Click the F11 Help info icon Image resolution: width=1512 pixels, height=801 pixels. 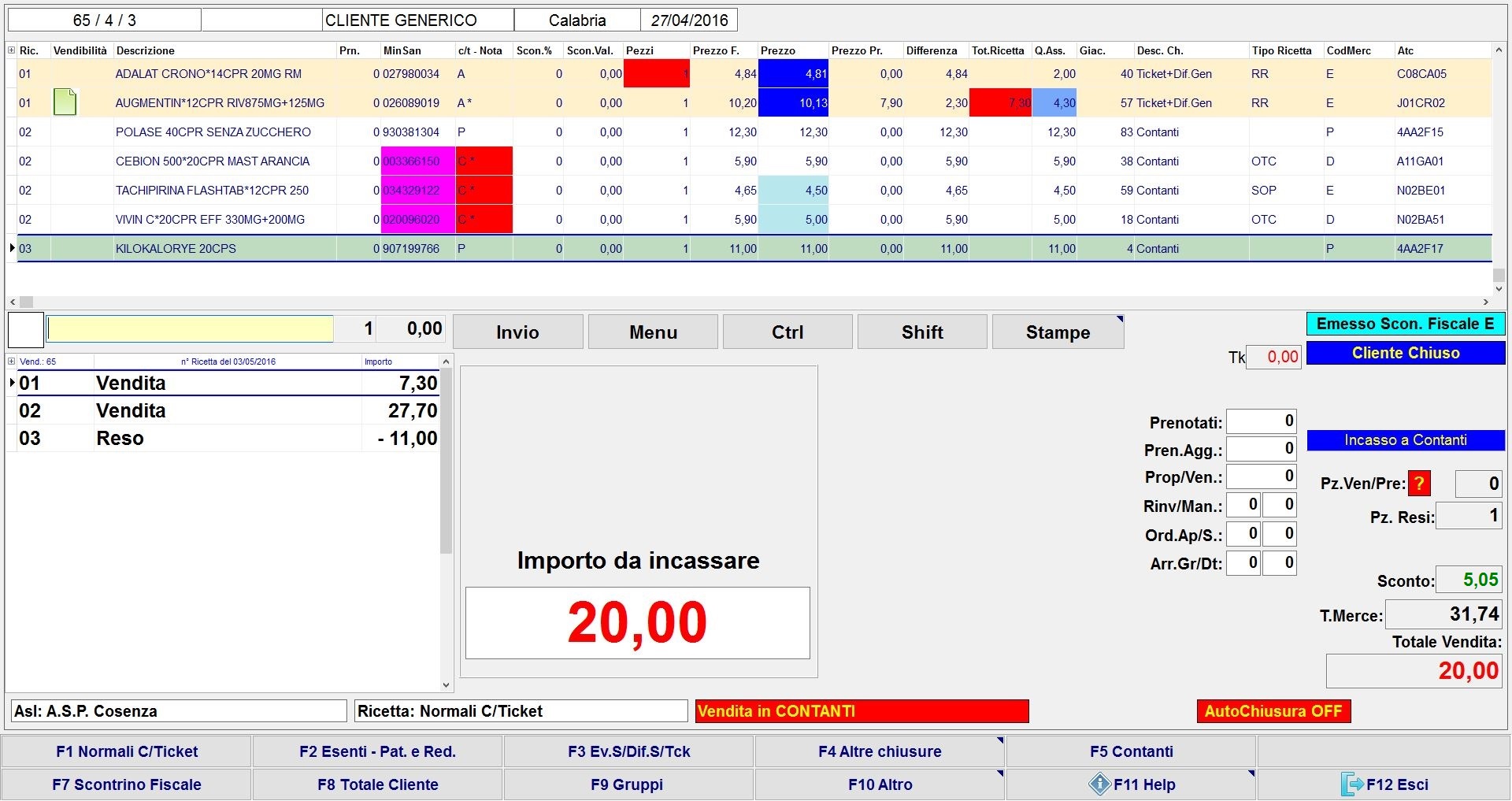(1099, 784)
